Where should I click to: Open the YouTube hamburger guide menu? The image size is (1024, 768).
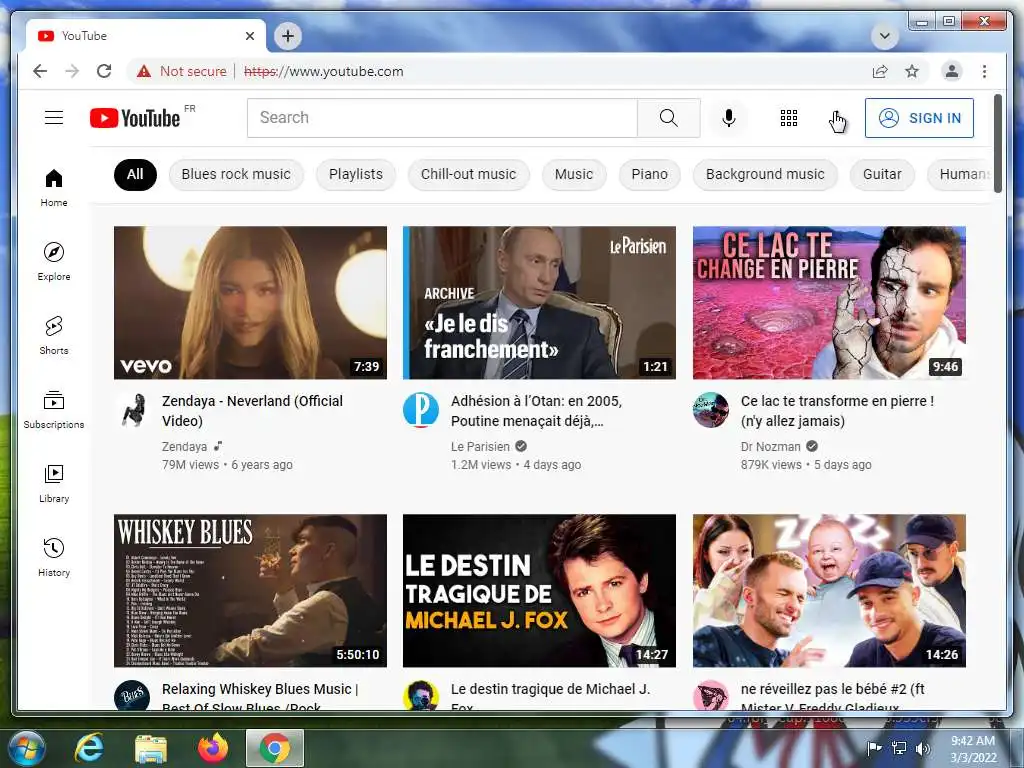coord(54,118)
